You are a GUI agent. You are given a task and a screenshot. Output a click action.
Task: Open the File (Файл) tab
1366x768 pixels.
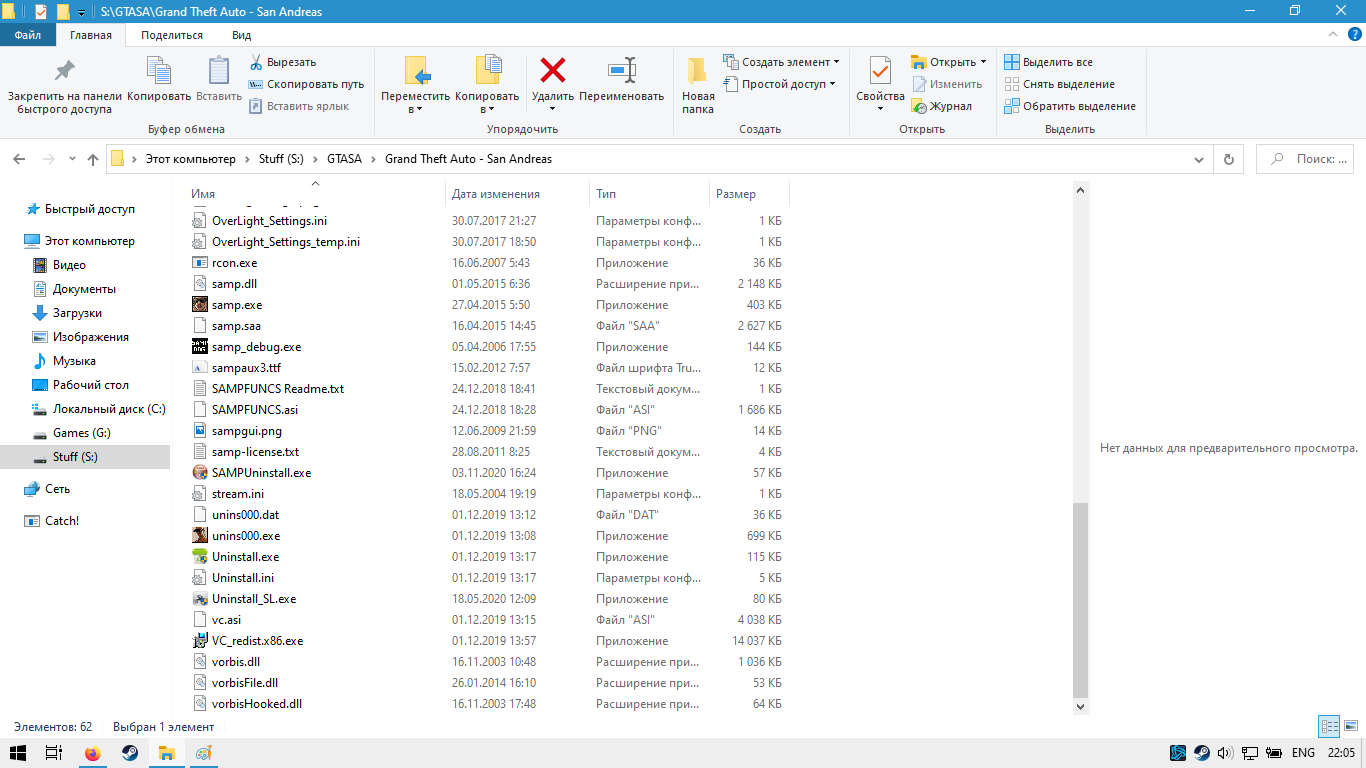[x=28, y=35]
